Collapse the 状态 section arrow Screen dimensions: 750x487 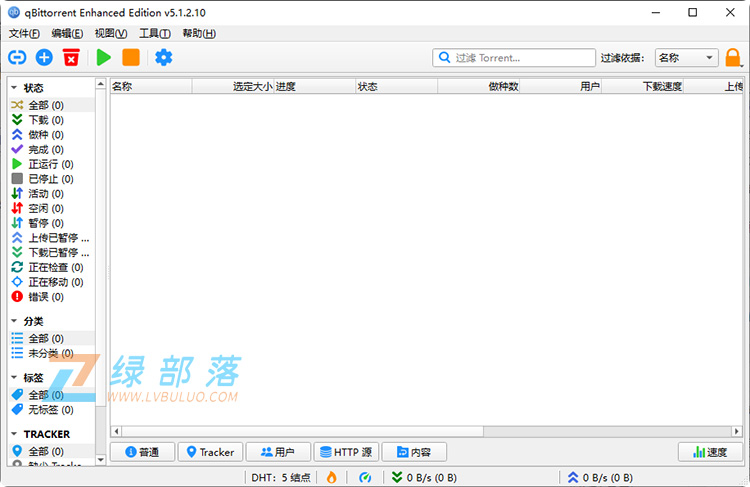pos(14,88)
